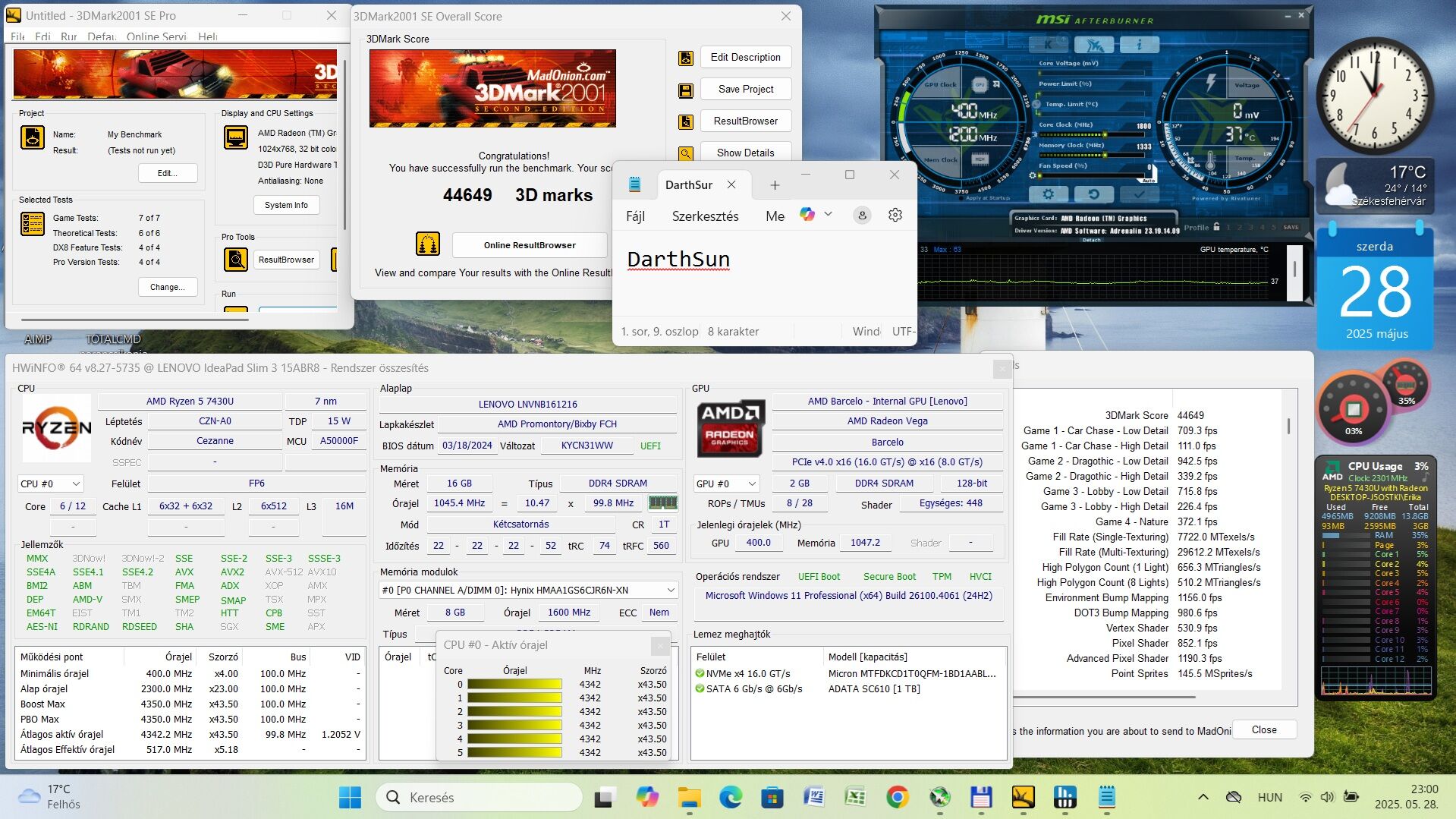Toggle the fan speed Auto mode in Afterburner
Screen dimensions: 1456x819
(1149, 180)
